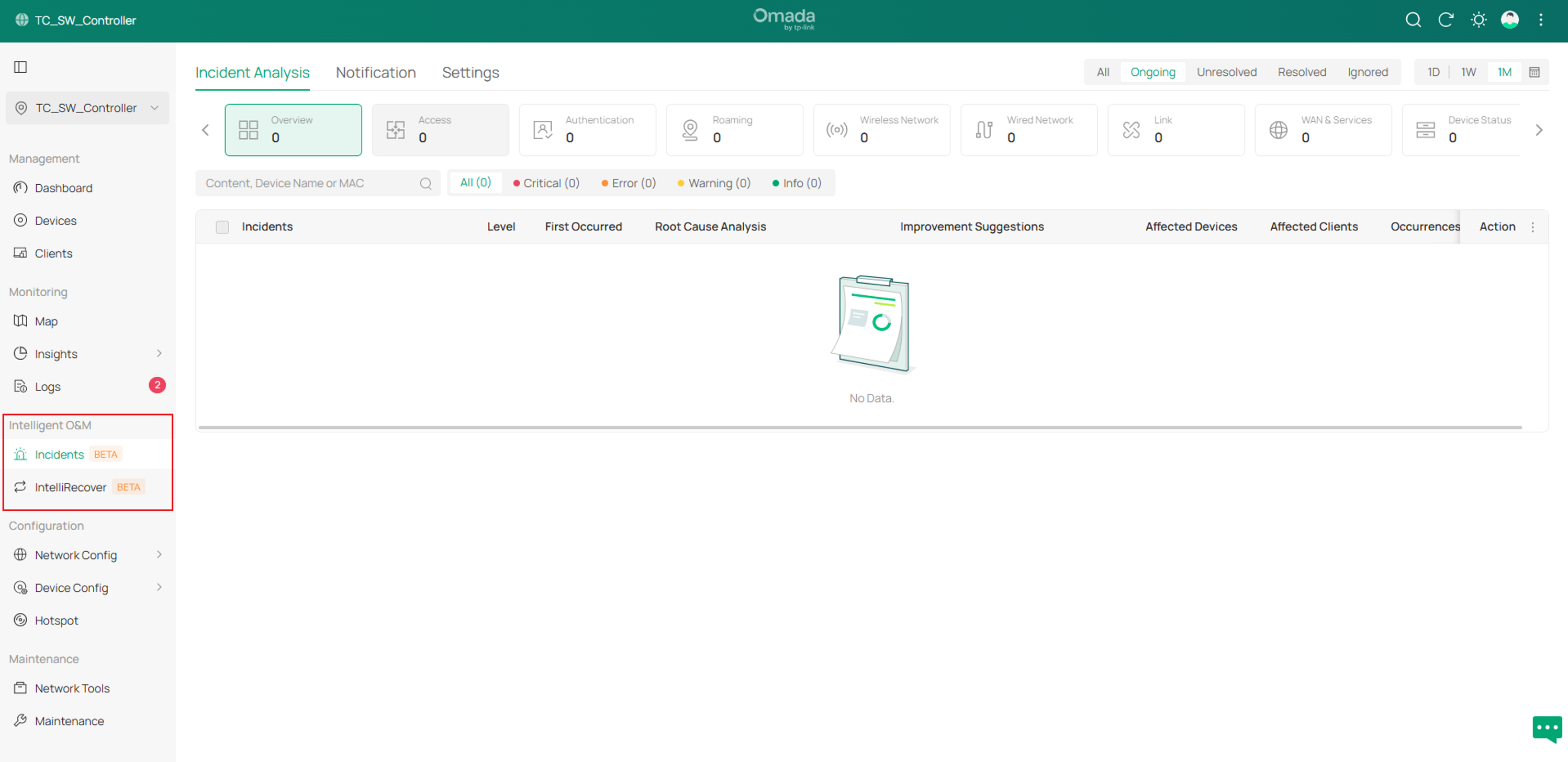Open the TC_SW_Controller site dropdown

click(x=87, y=108)
